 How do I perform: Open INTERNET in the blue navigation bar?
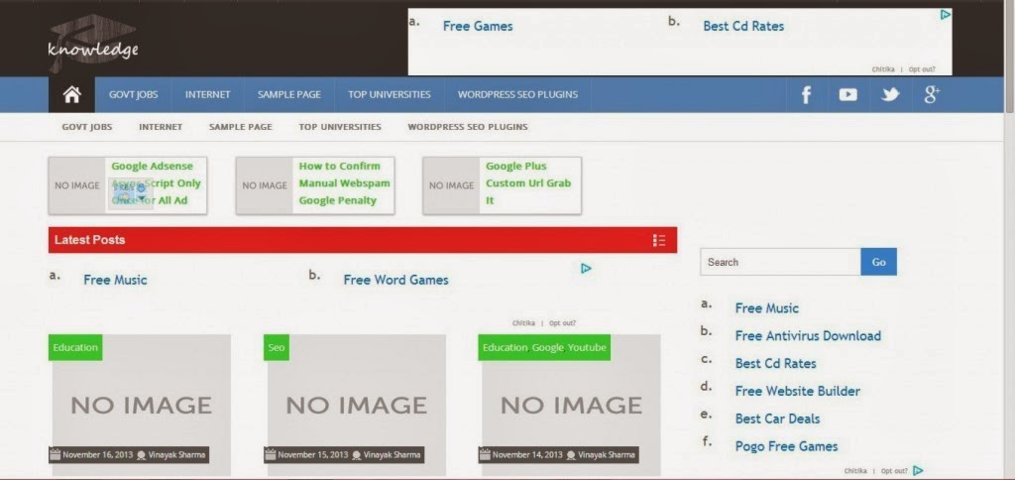coord(208,94)
